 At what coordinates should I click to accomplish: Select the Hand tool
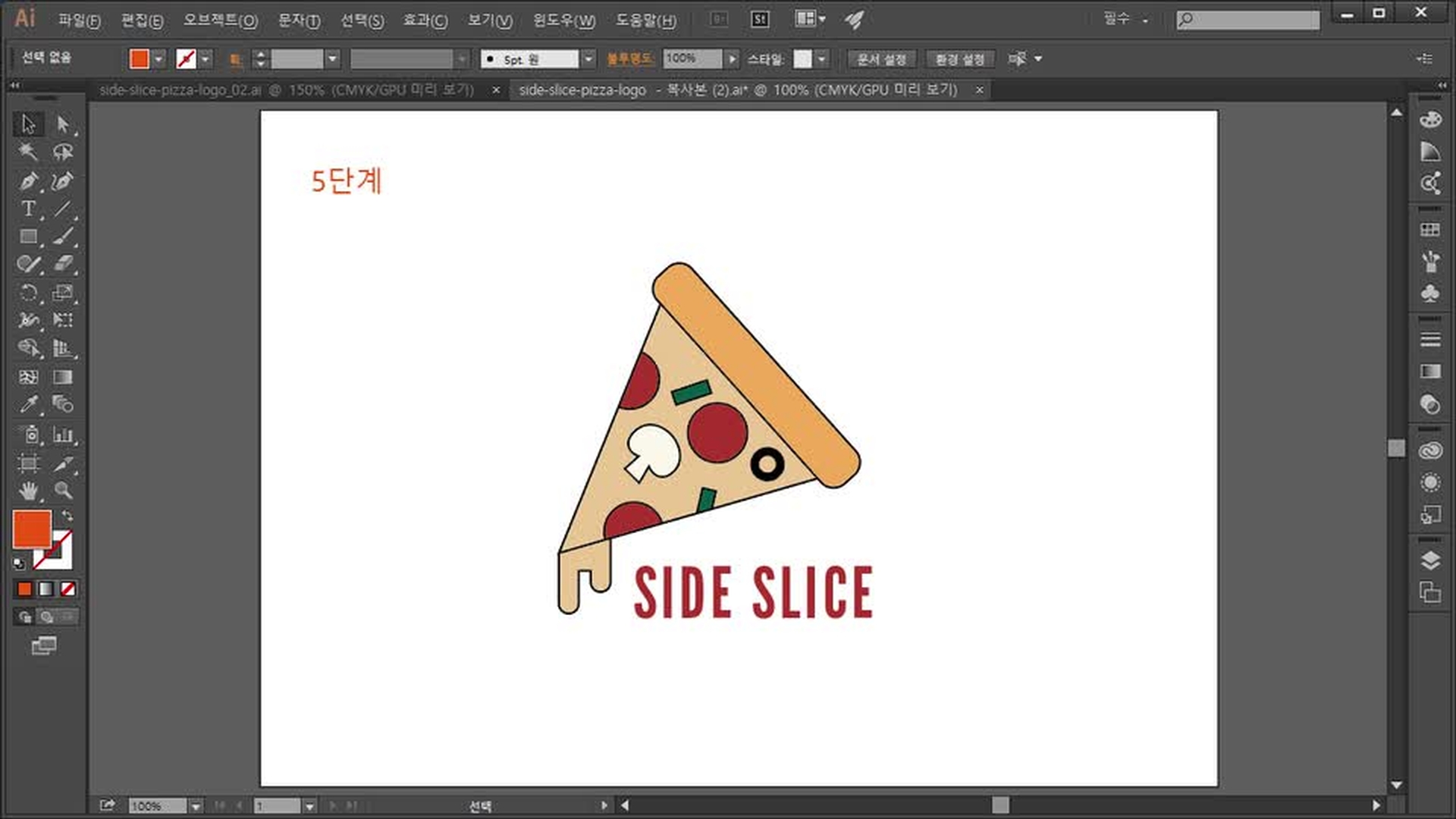pyautogui.click(x=28, y=491)
